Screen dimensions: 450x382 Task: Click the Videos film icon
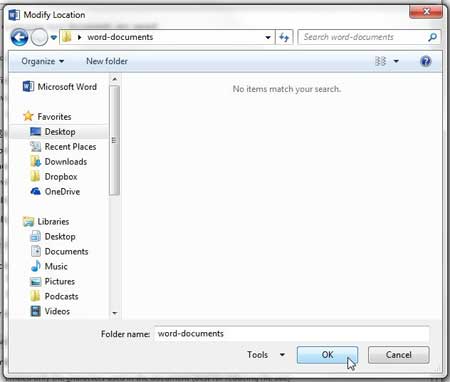(36, 311)
